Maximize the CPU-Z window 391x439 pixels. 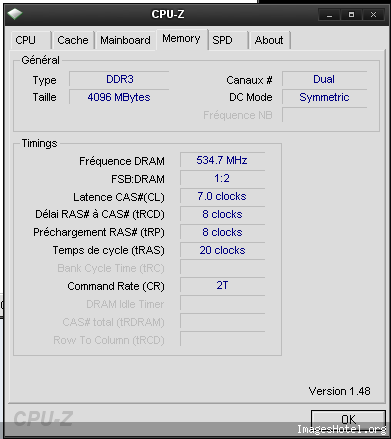click(351, 15)
